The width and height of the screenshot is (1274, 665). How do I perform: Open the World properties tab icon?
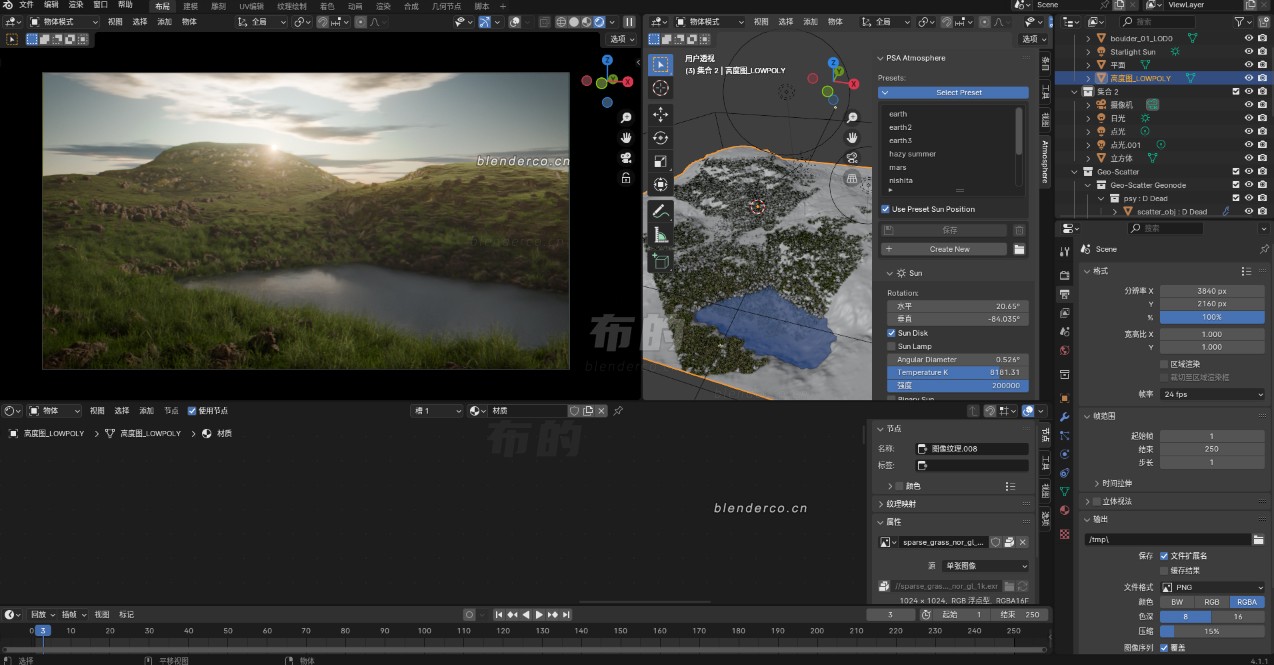click(1064, 350)
